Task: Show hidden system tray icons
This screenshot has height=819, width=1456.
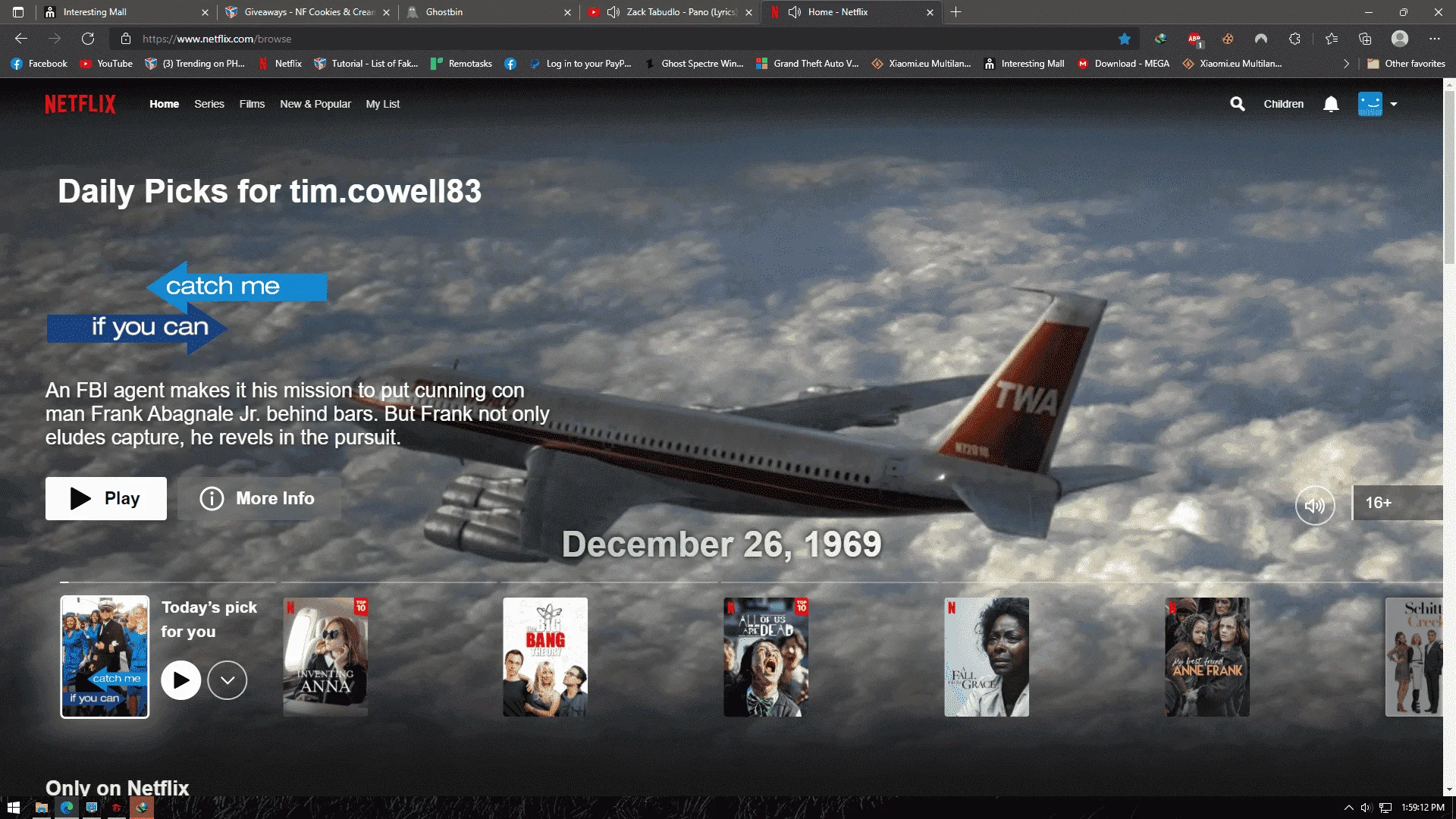Action: pyautogui.click(x=1348, y=808)
